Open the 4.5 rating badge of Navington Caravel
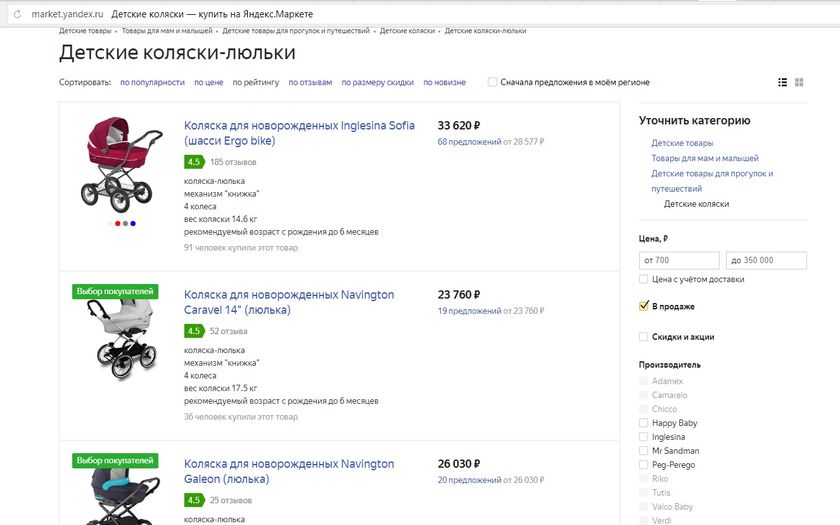The image size is (840, 525). [194, 331]
